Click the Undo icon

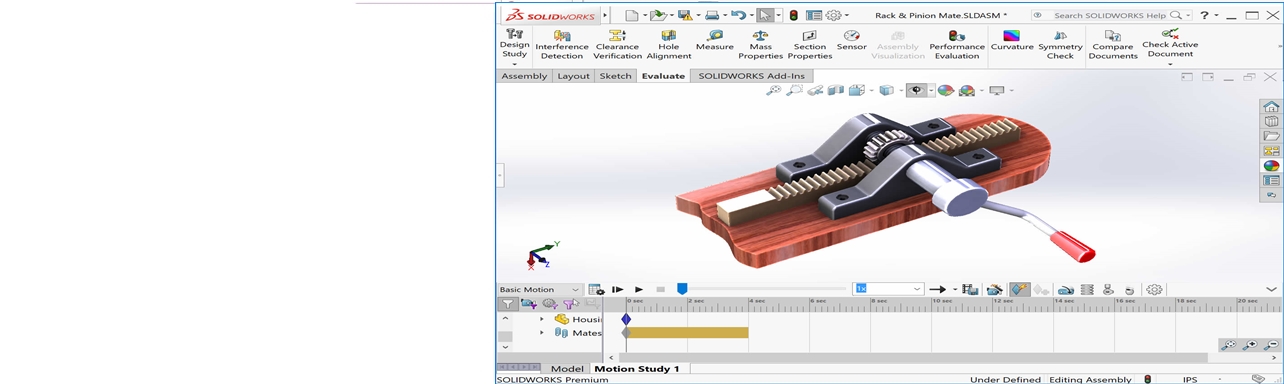pyautogui.click(x=738, y=15)
